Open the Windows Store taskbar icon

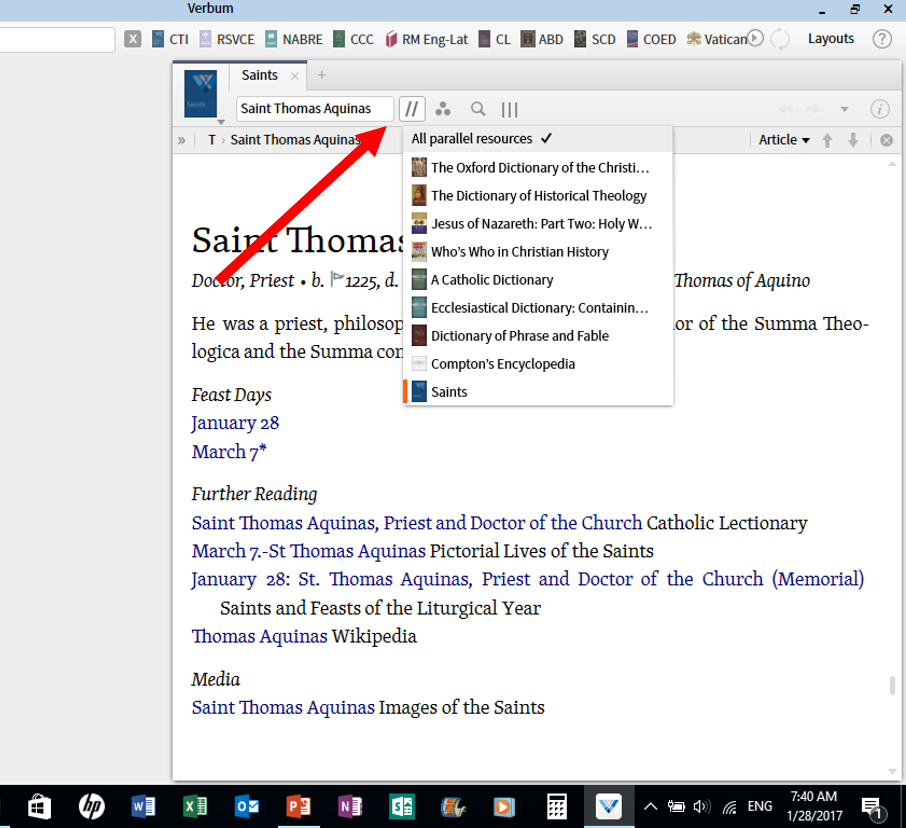point(39,807)
